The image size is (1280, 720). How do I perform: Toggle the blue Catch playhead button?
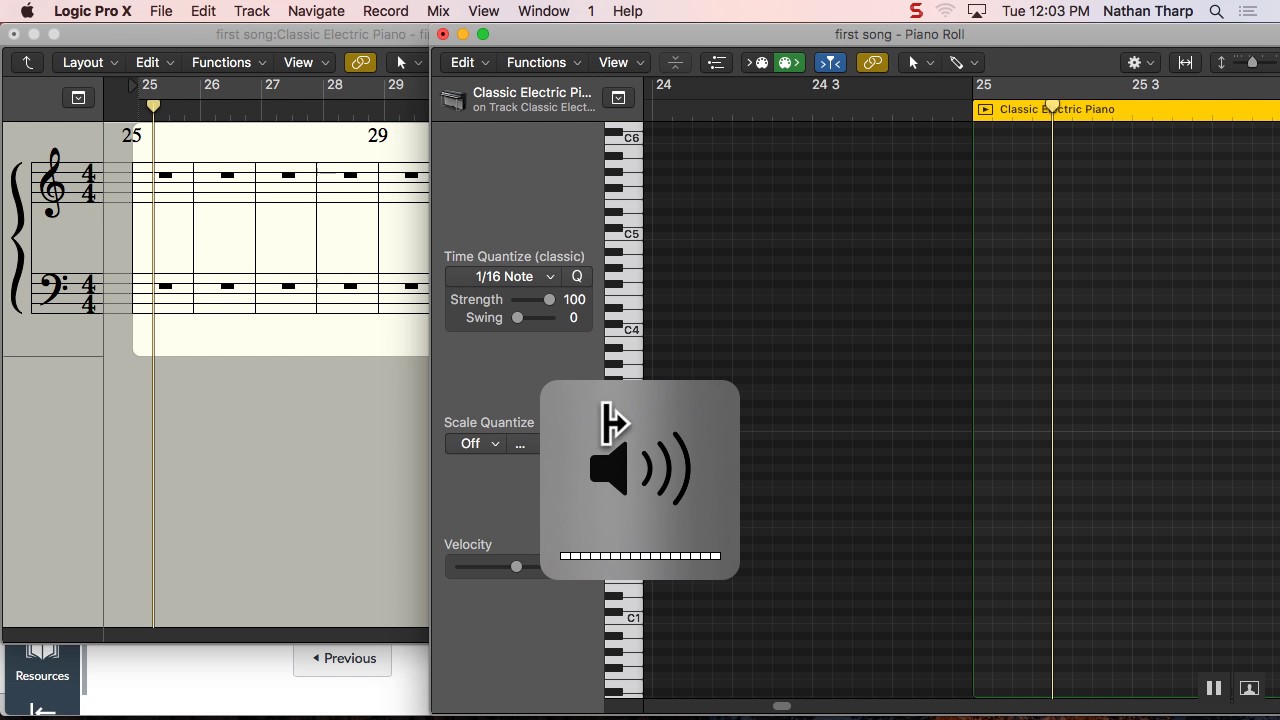[x=830, y=62]
